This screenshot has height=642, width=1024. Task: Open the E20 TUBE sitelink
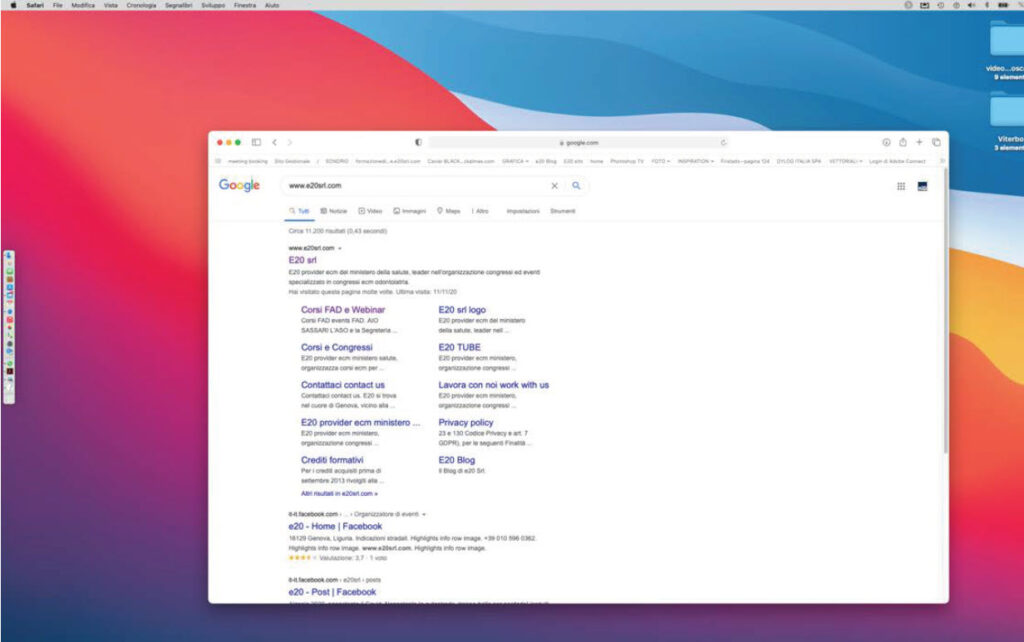[x=459, y=347]
